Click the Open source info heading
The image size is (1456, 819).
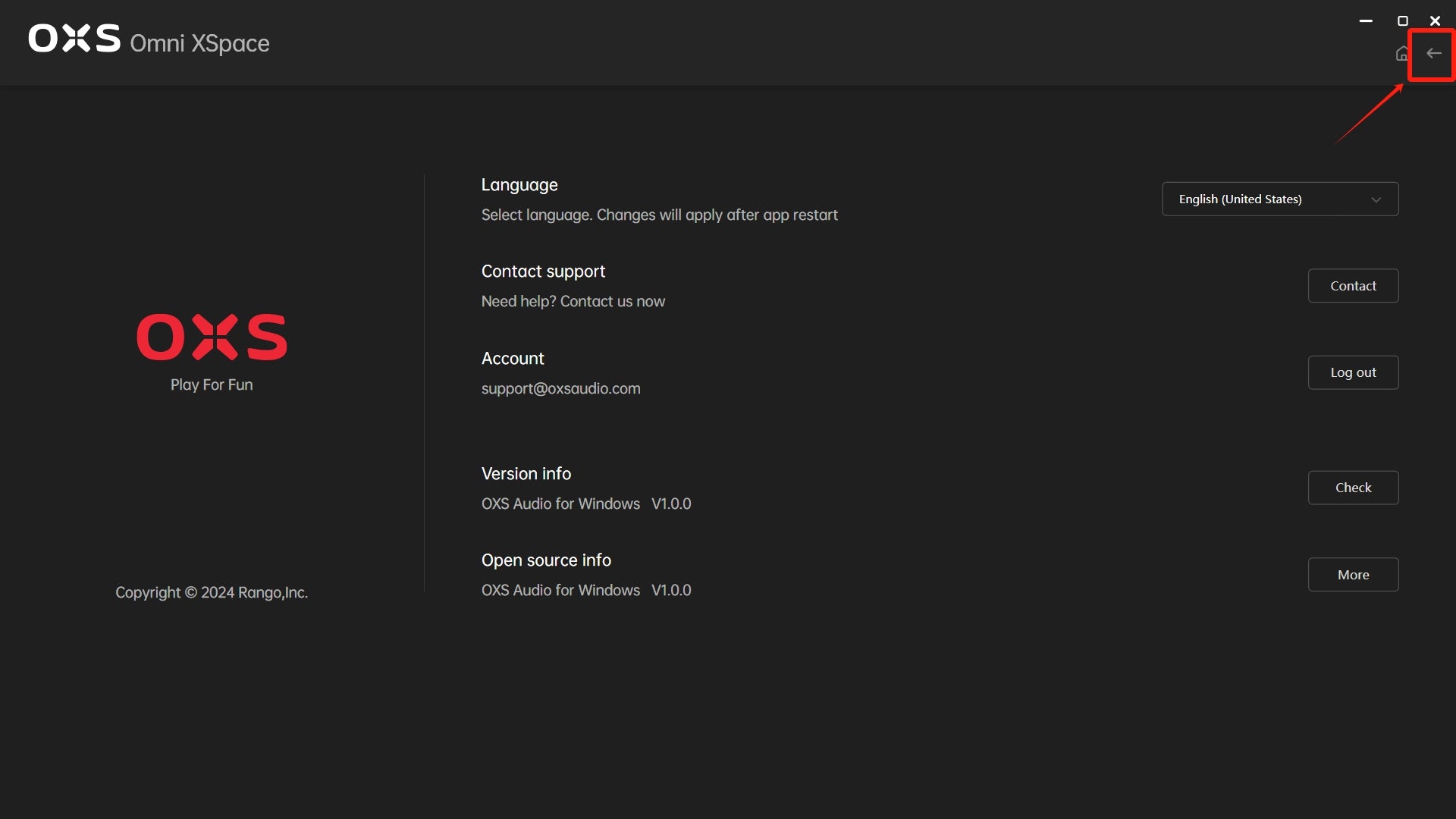[x=546, y=560]
